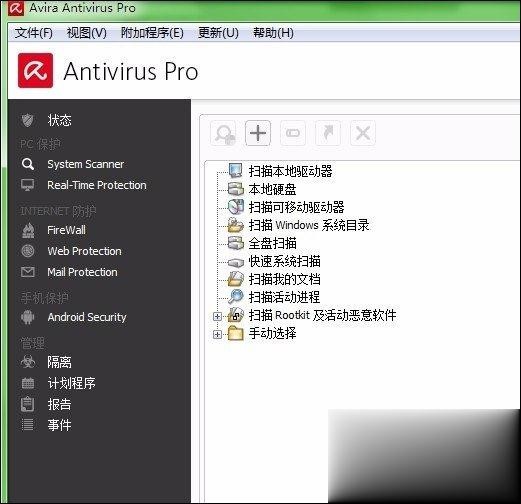Viewport: 521px width, 504px height.
Task: Click the delete profile X toolbar icon
Action: point(363,133)
